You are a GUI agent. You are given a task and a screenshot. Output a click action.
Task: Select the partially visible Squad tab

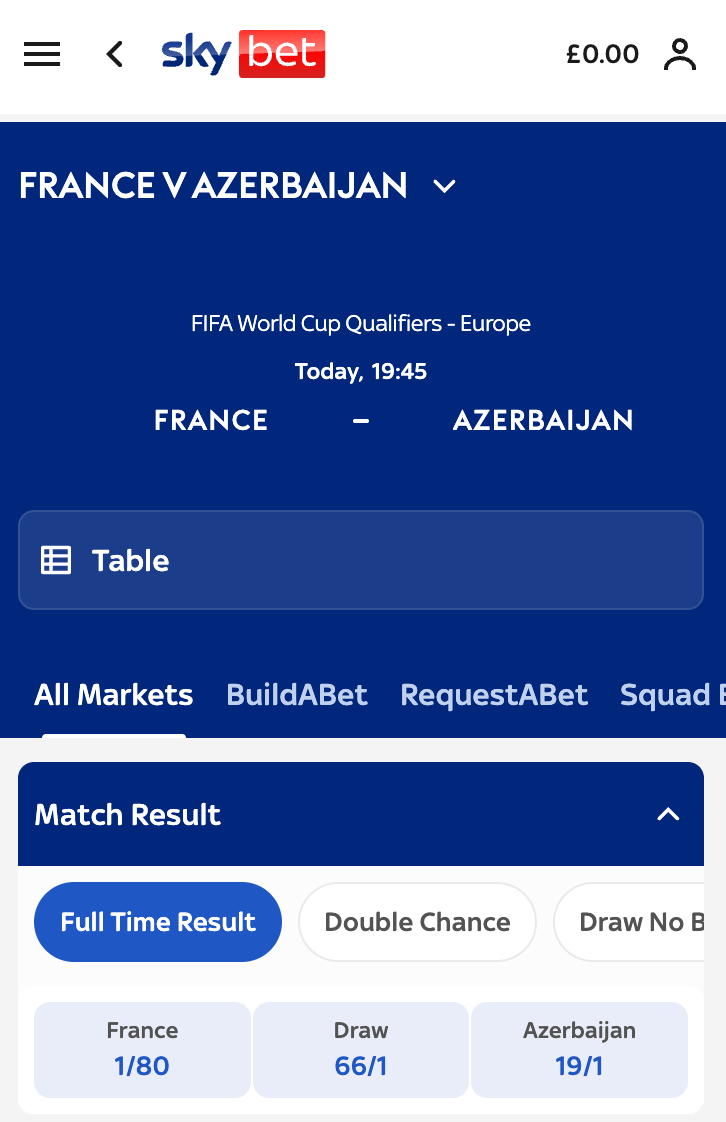pos(672,695)
